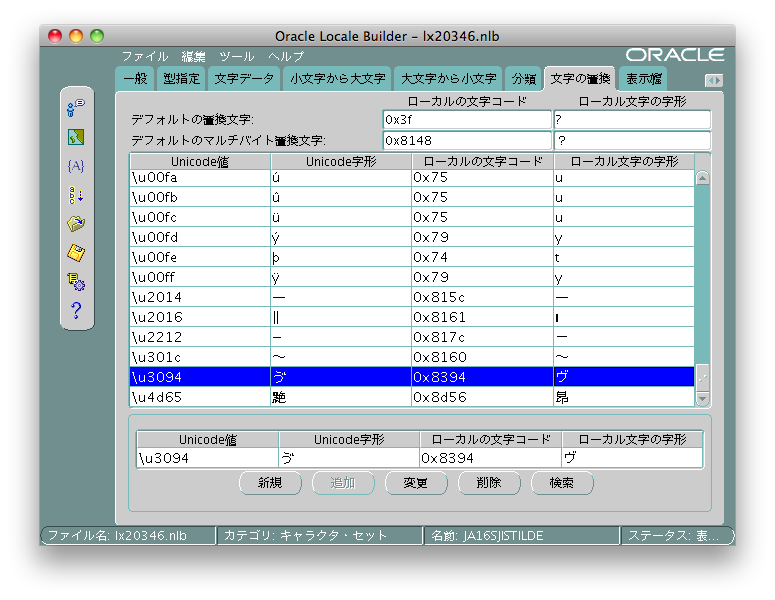Click the ファイル名: lx20346.nlb status entry
This screenshot has width=775, height=600.
129,536
